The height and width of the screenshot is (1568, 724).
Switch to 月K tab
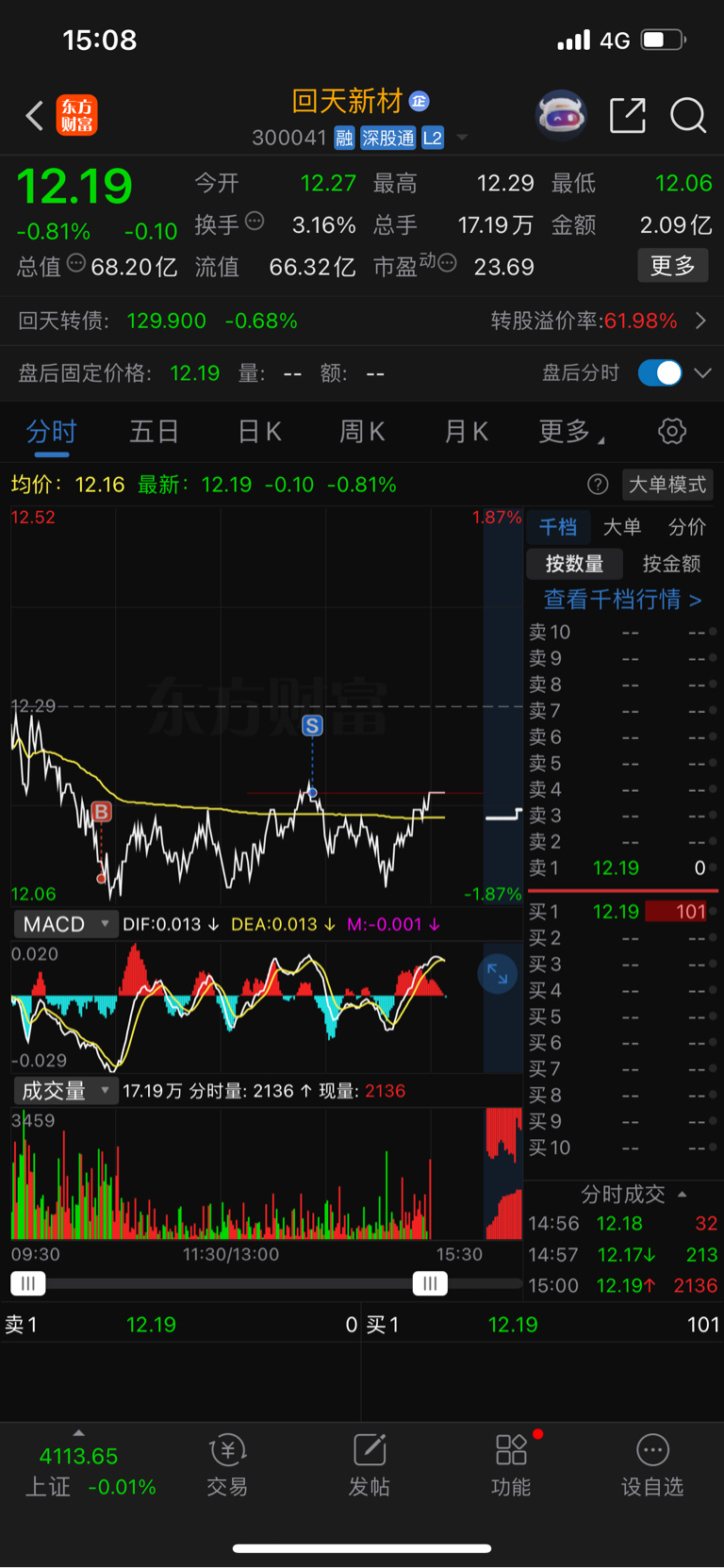tap(467, 432)
